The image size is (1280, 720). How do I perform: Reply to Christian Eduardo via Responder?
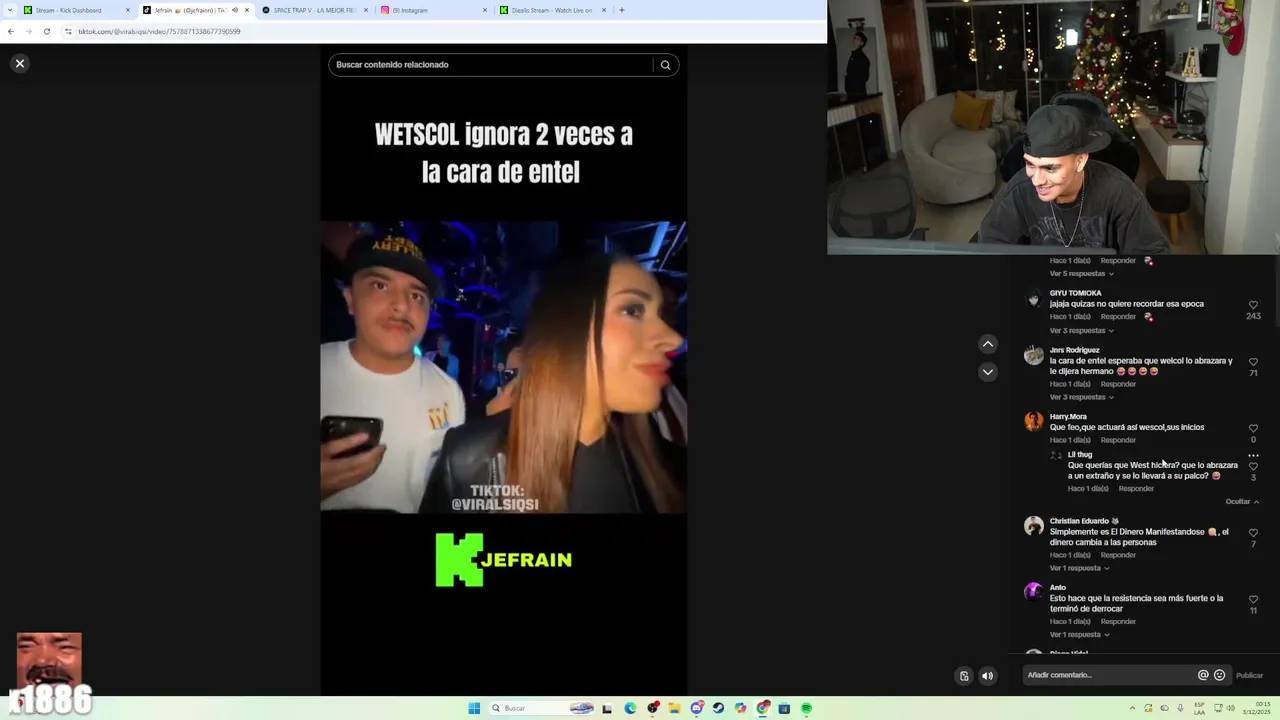coord(1118,555)
